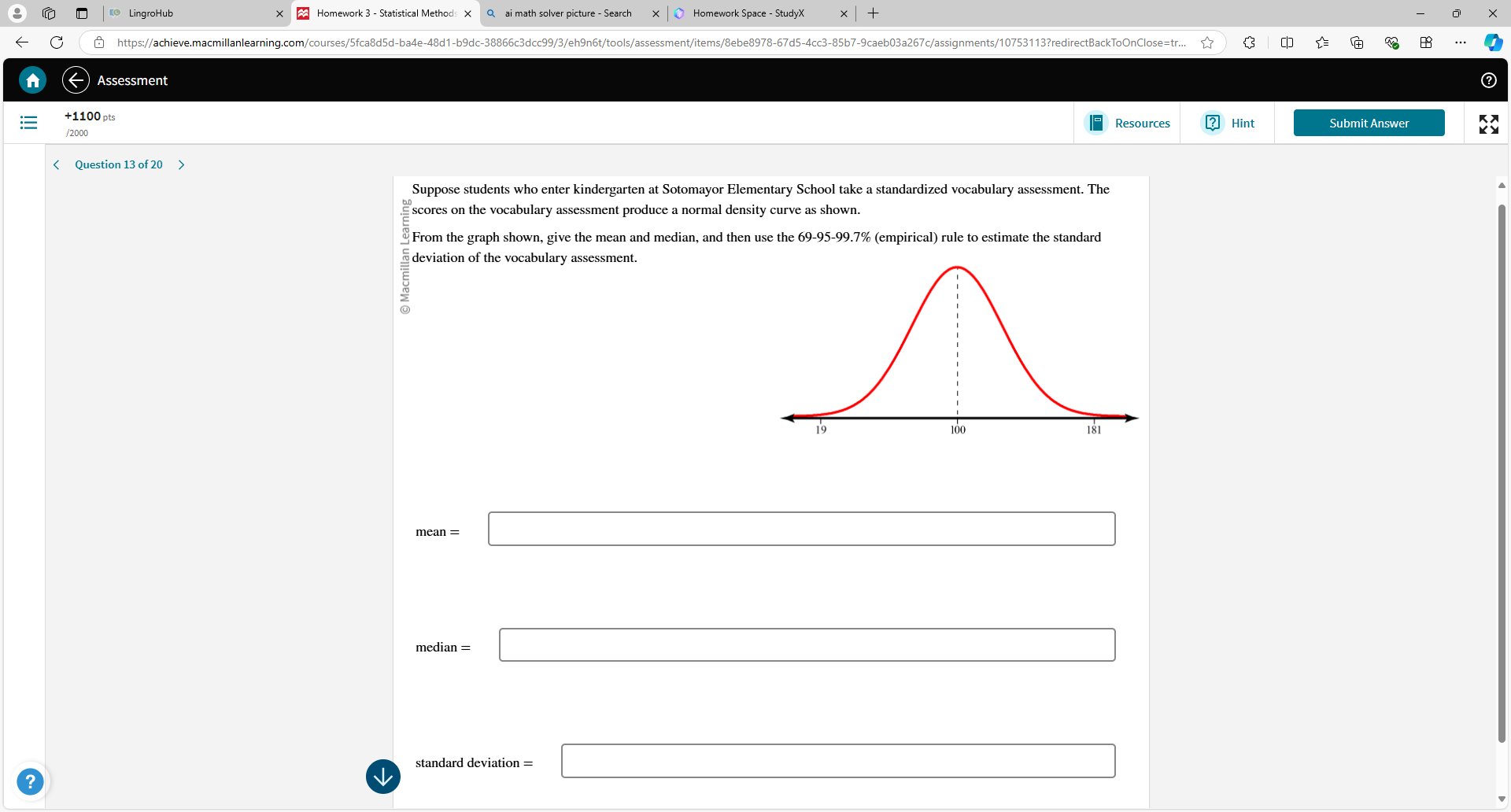Close the ai math solver Search tab
Screen dimensions: 1511x812
pos(656,13)
